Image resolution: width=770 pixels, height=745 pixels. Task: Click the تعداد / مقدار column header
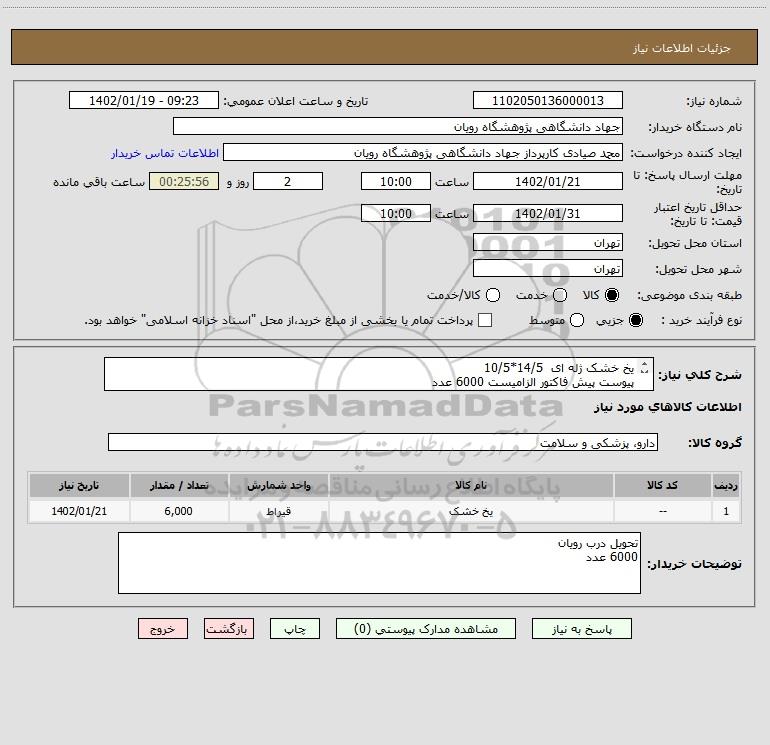click(x=179, y=485)
